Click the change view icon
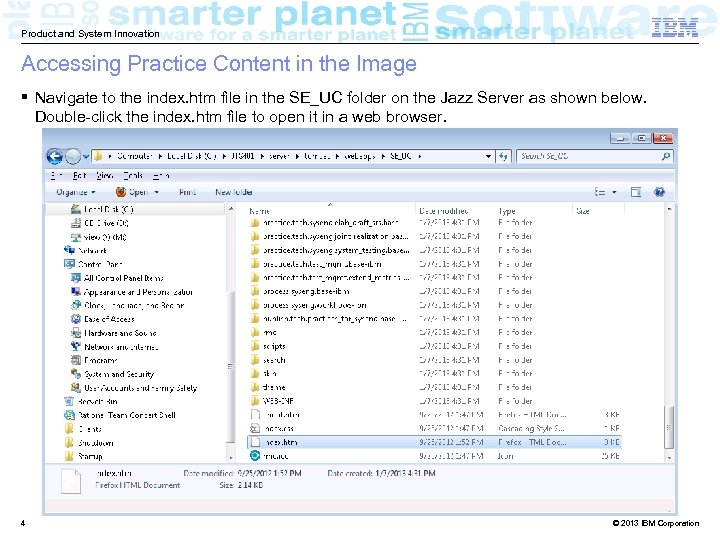This screenshot has height=540, width=720. click(600, 192)
